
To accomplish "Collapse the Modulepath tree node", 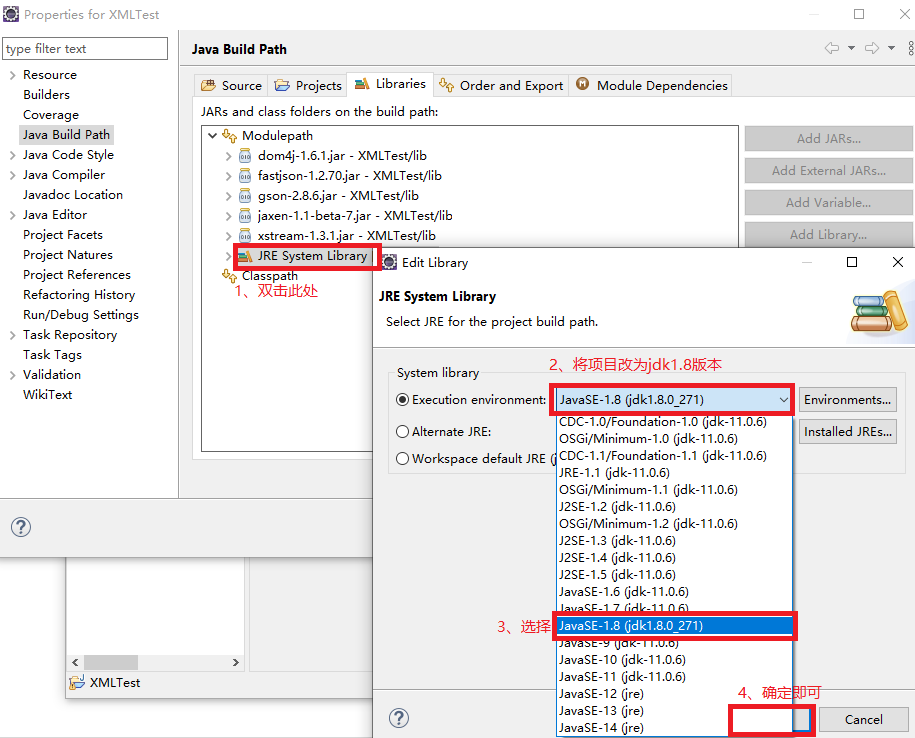I will click(x=212, y=135).
